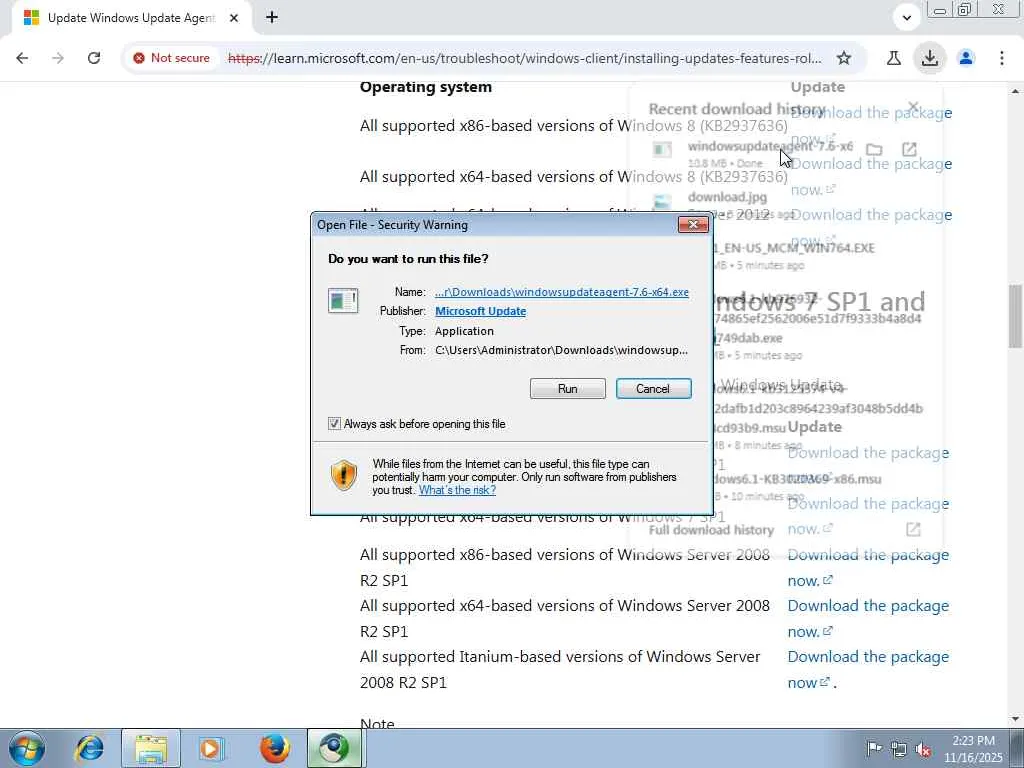Open windowsupdateagent download with external-link icon
The width and height of the screenshot is (1024, 768).
pyautogui.click(x=909, y=150)
